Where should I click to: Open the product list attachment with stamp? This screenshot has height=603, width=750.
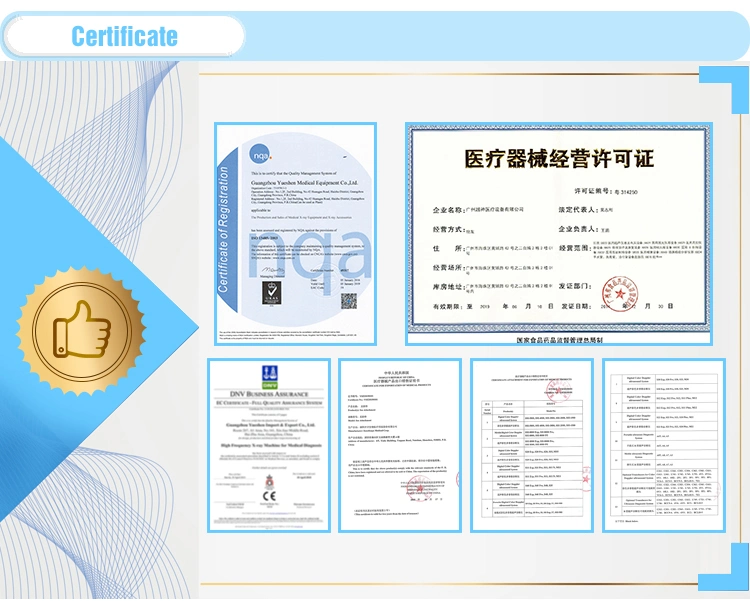532,445
